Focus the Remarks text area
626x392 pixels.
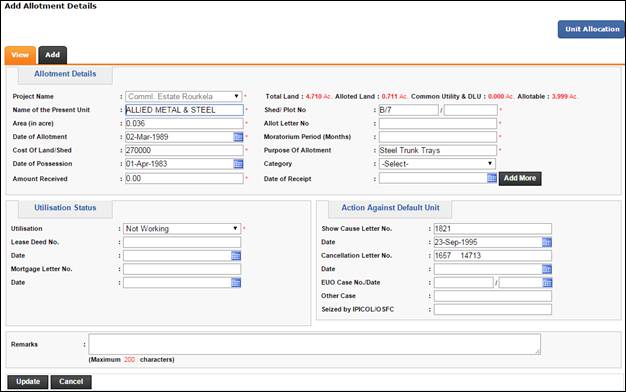pos(315,344)
